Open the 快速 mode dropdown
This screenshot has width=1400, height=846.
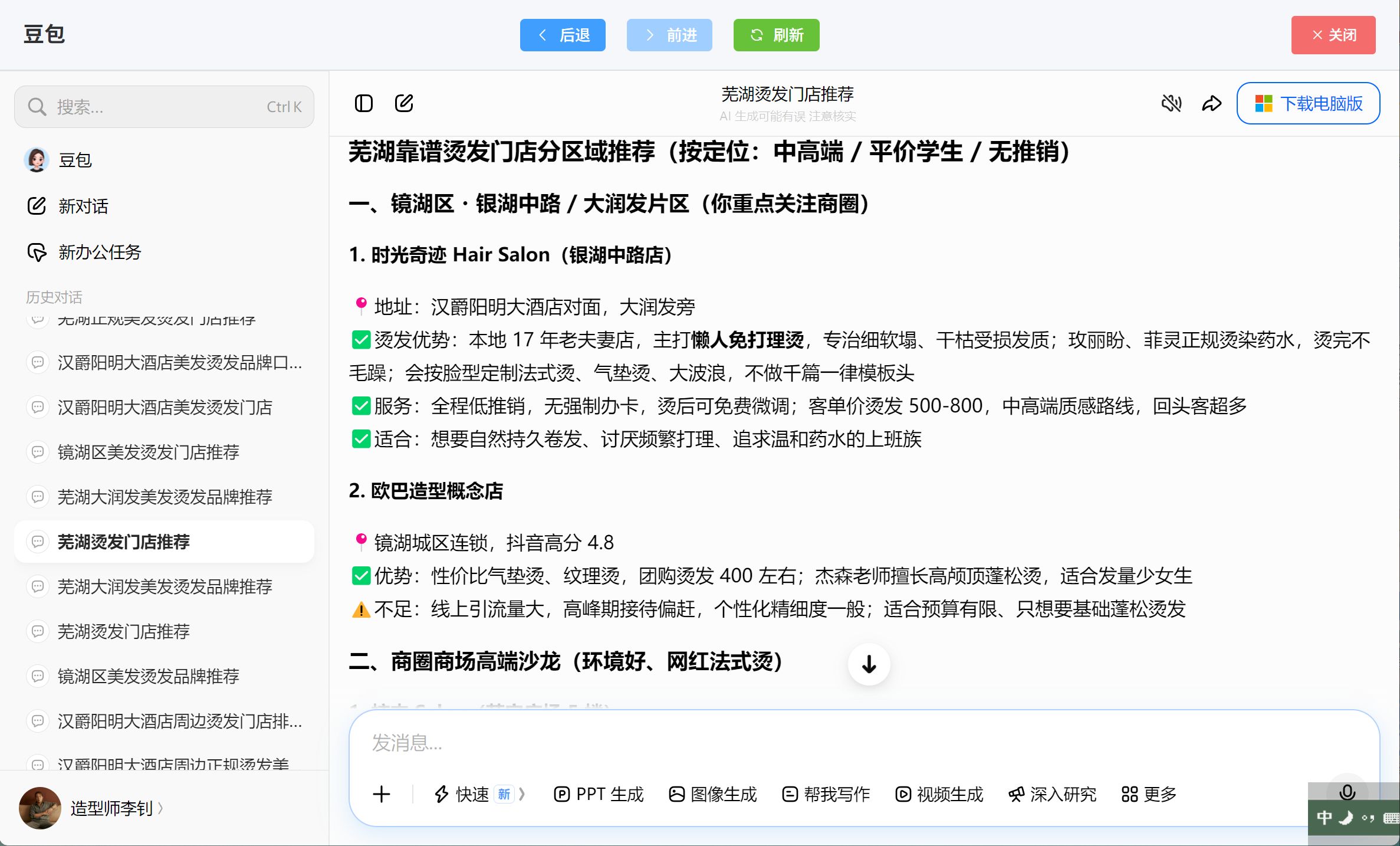point(479,794)
